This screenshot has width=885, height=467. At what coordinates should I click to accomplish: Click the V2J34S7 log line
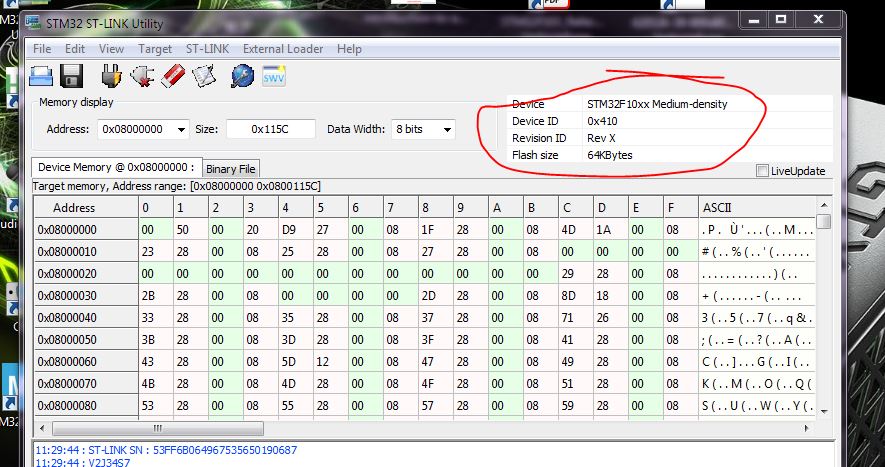(x=82, y=462)
